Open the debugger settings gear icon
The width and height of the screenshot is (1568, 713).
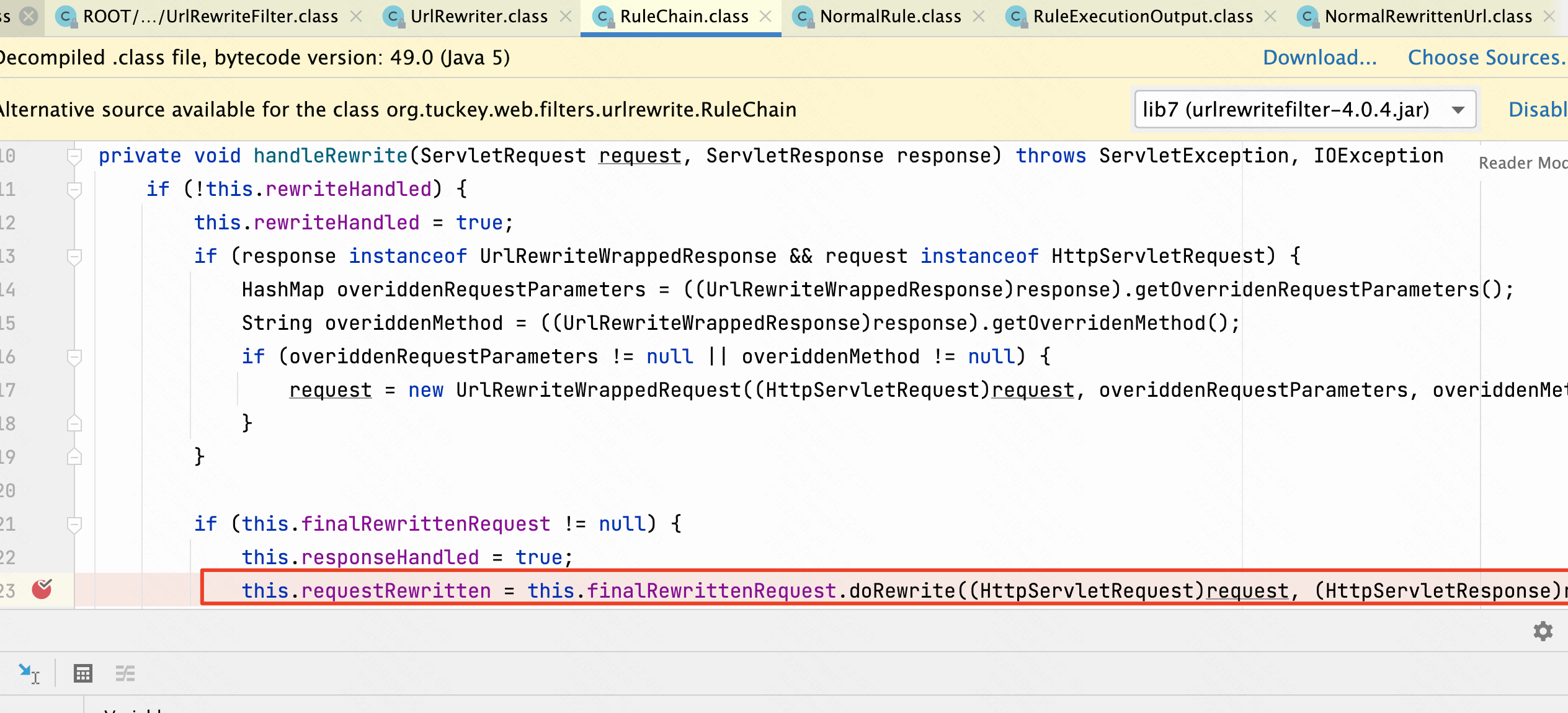click(1543, 631)
